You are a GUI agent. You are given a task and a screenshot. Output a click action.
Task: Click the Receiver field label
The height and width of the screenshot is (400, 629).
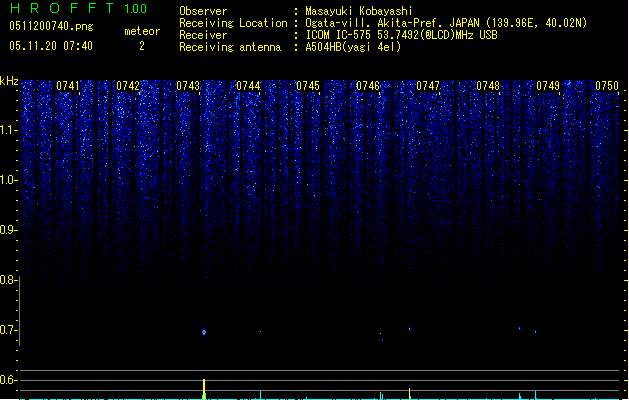pyautogui.click(x=203, y=35)
